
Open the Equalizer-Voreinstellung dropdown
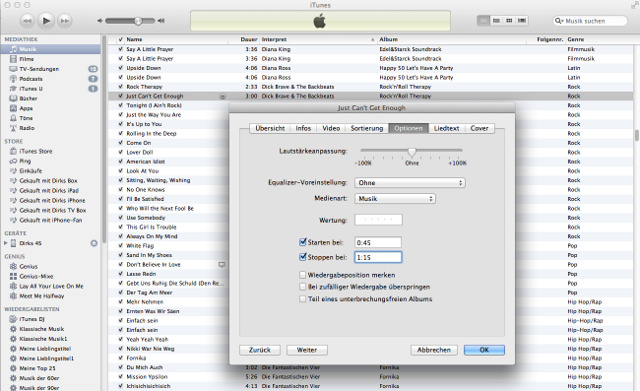(x=410, y=182)
